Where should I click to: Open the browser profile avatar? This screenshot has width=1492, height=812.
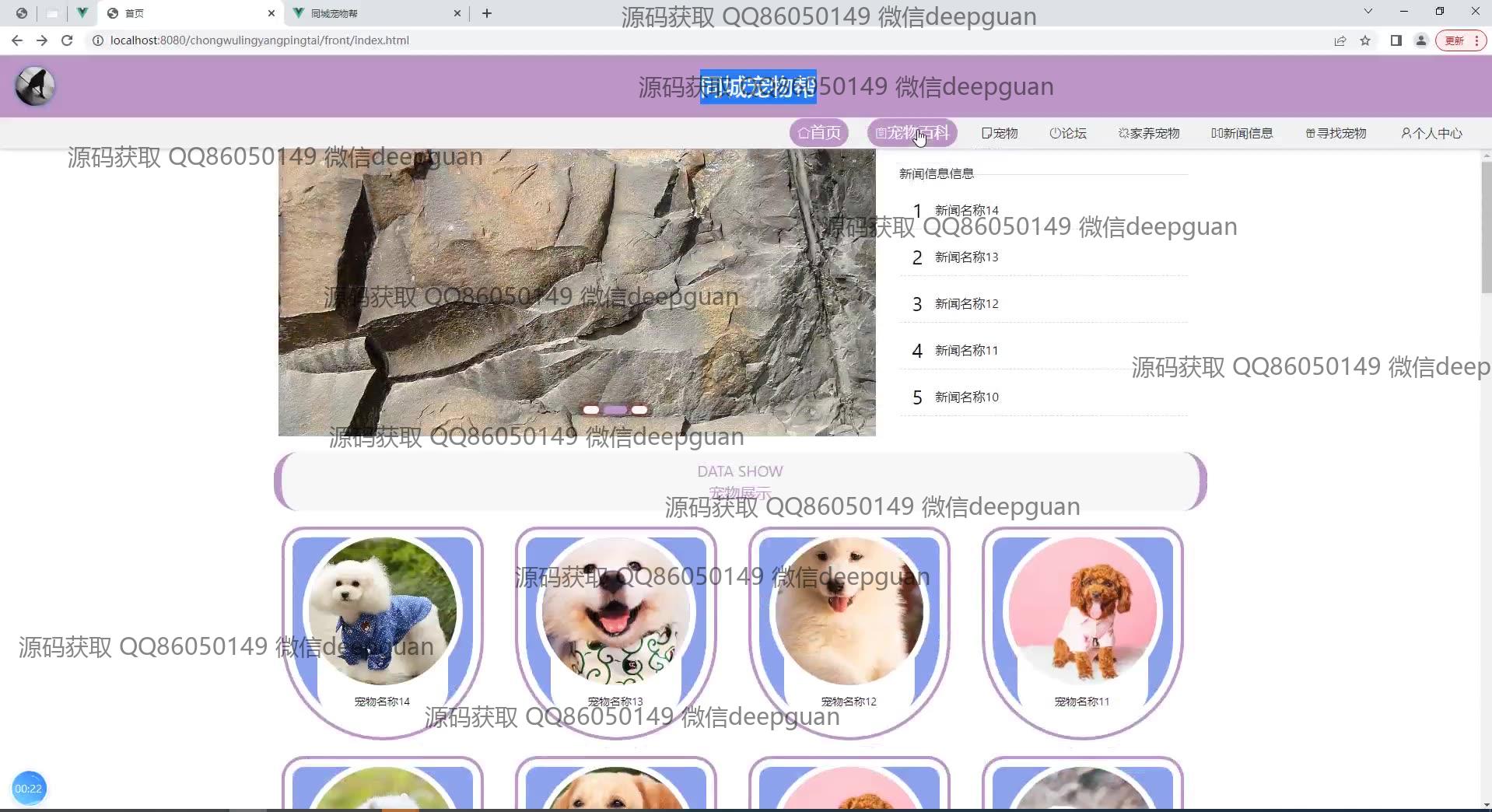[1421, 40]
